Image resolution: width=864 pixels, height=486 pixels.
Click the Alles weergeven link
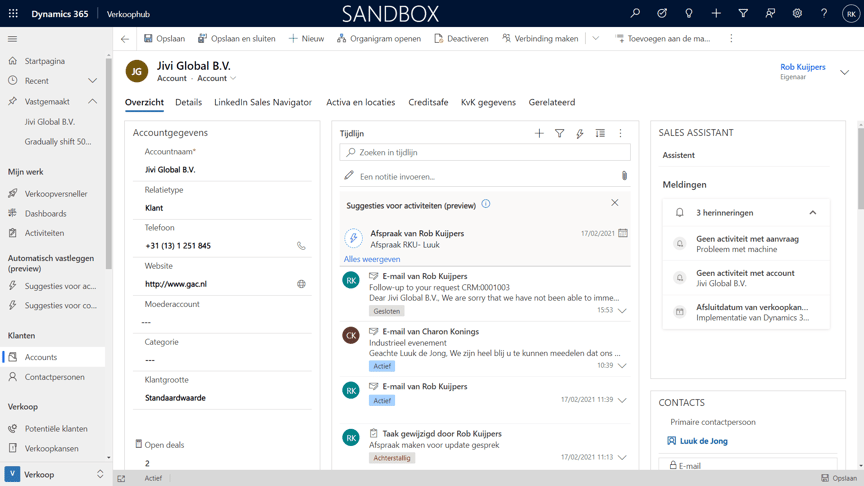tap(372, 259)
